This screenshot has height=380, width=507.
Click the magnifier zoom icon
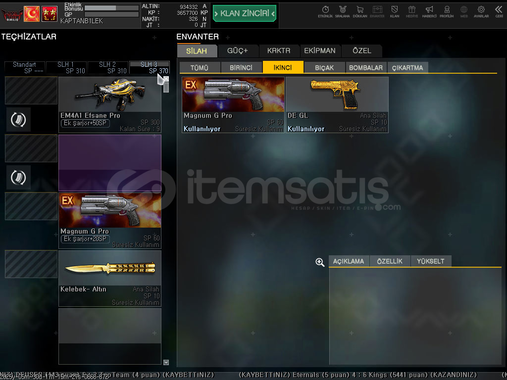320,262
